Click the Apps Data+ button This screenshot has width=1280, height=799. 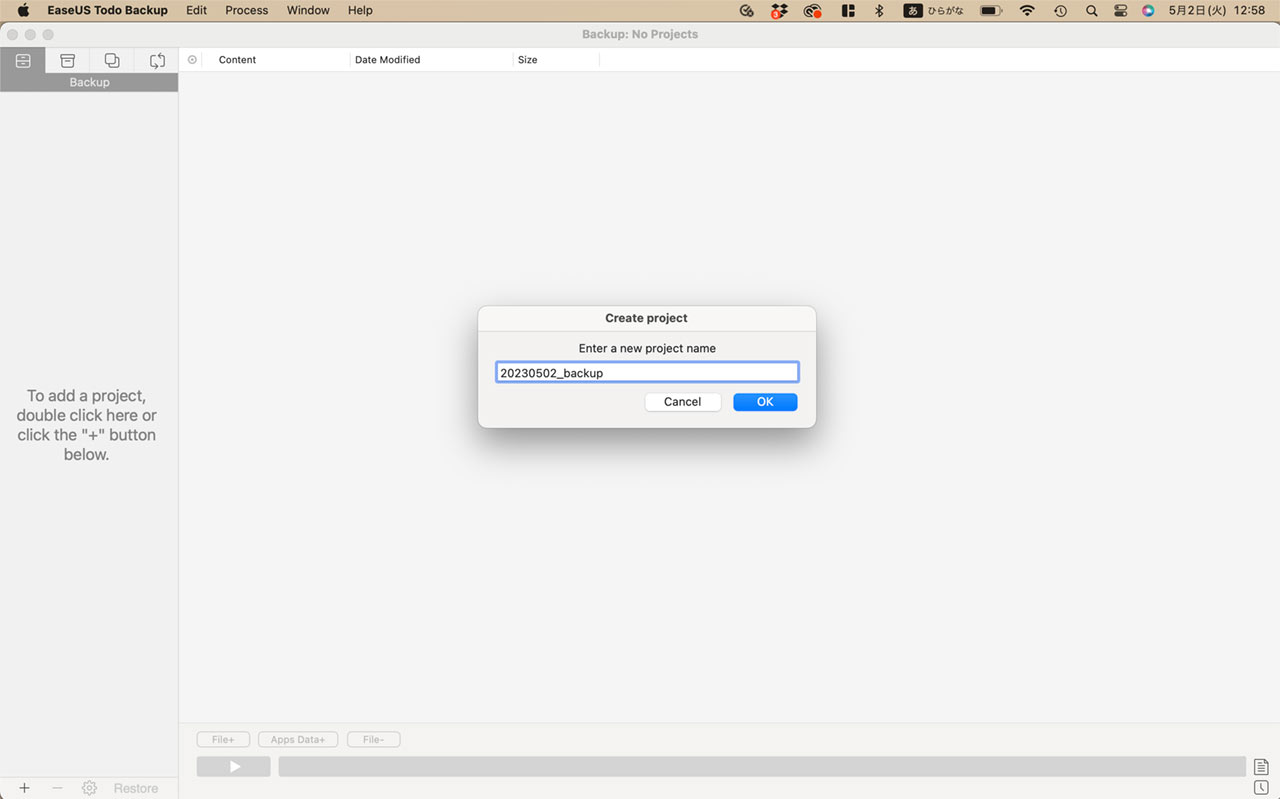click(x=297, y=739)
